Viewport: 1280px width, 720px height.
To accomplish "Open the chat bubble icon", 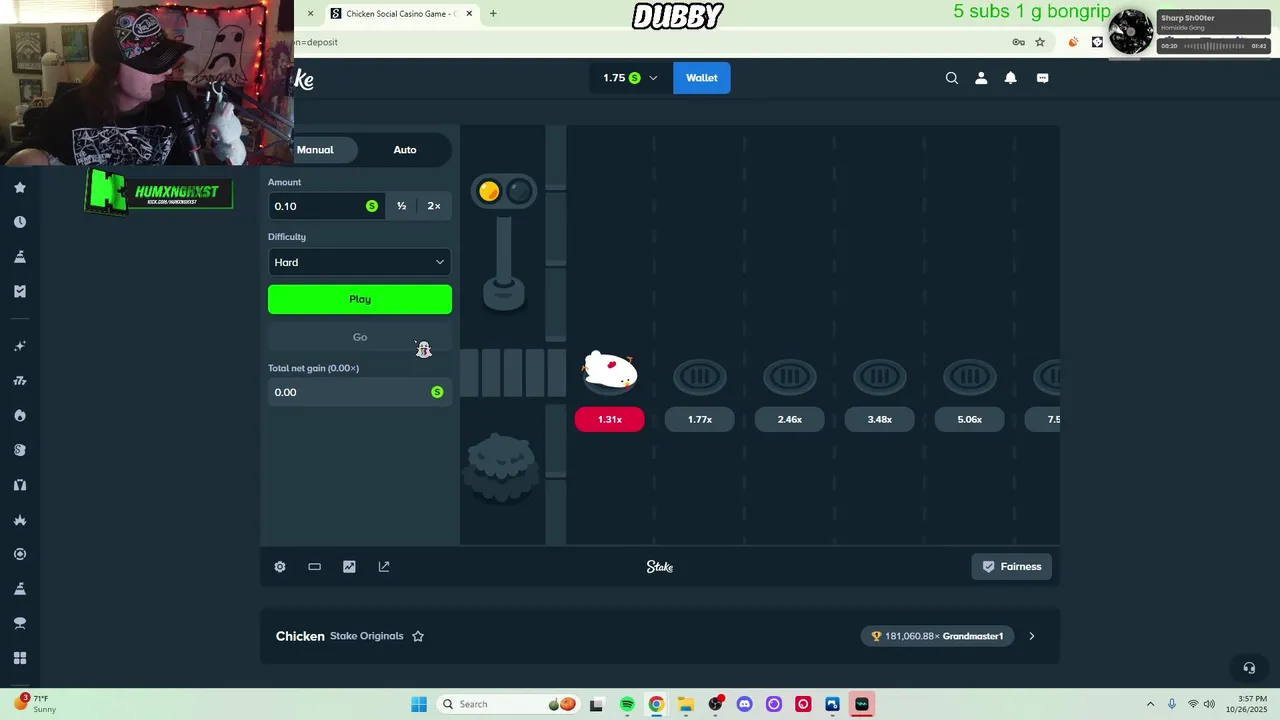I will [1043, 78].
